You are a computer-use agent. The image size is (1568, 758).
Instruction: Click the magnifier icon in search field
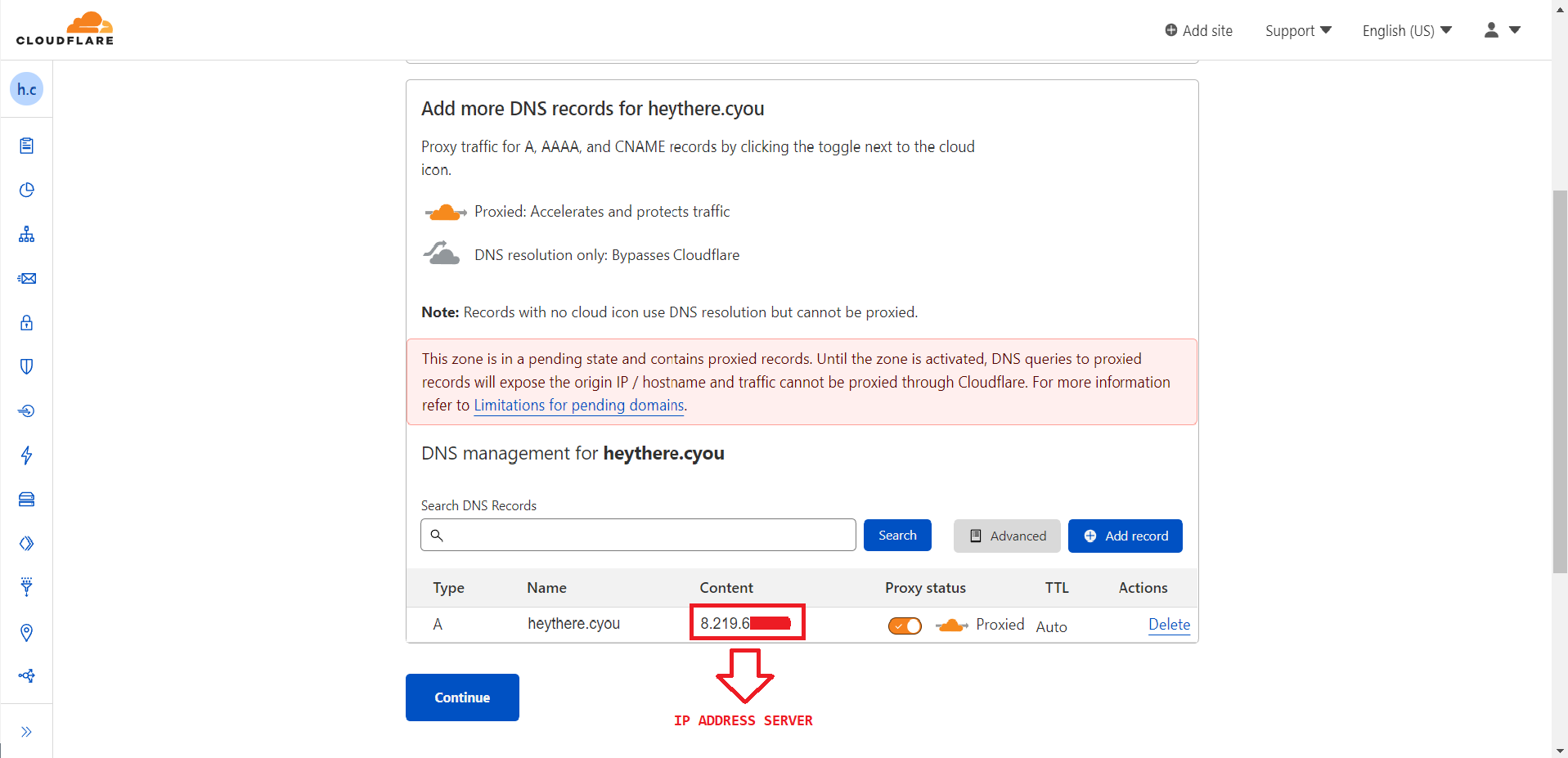[x=437, y=535]
